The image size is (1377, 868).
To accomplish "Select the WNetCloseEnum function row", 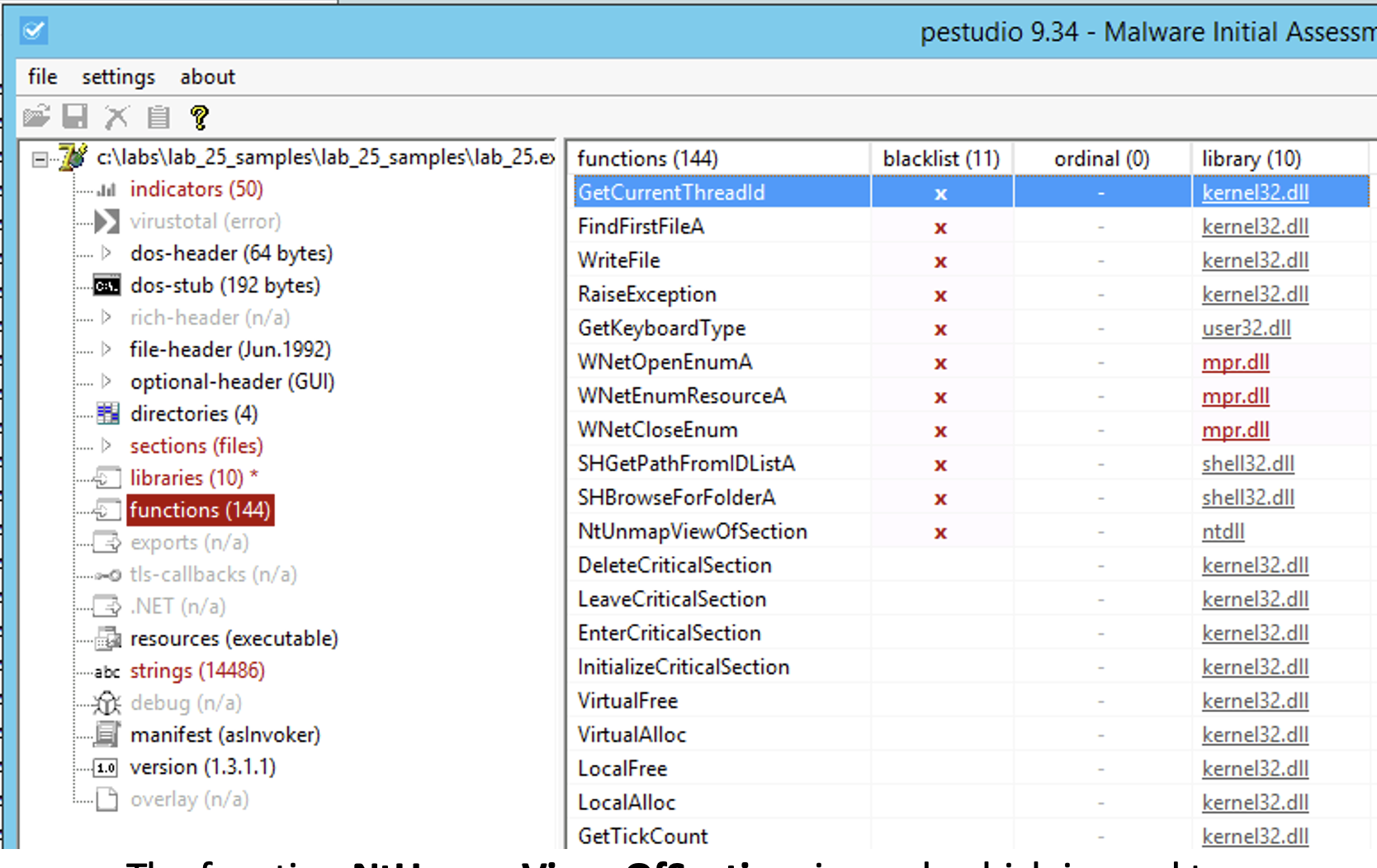I will [x=972, y=430].
